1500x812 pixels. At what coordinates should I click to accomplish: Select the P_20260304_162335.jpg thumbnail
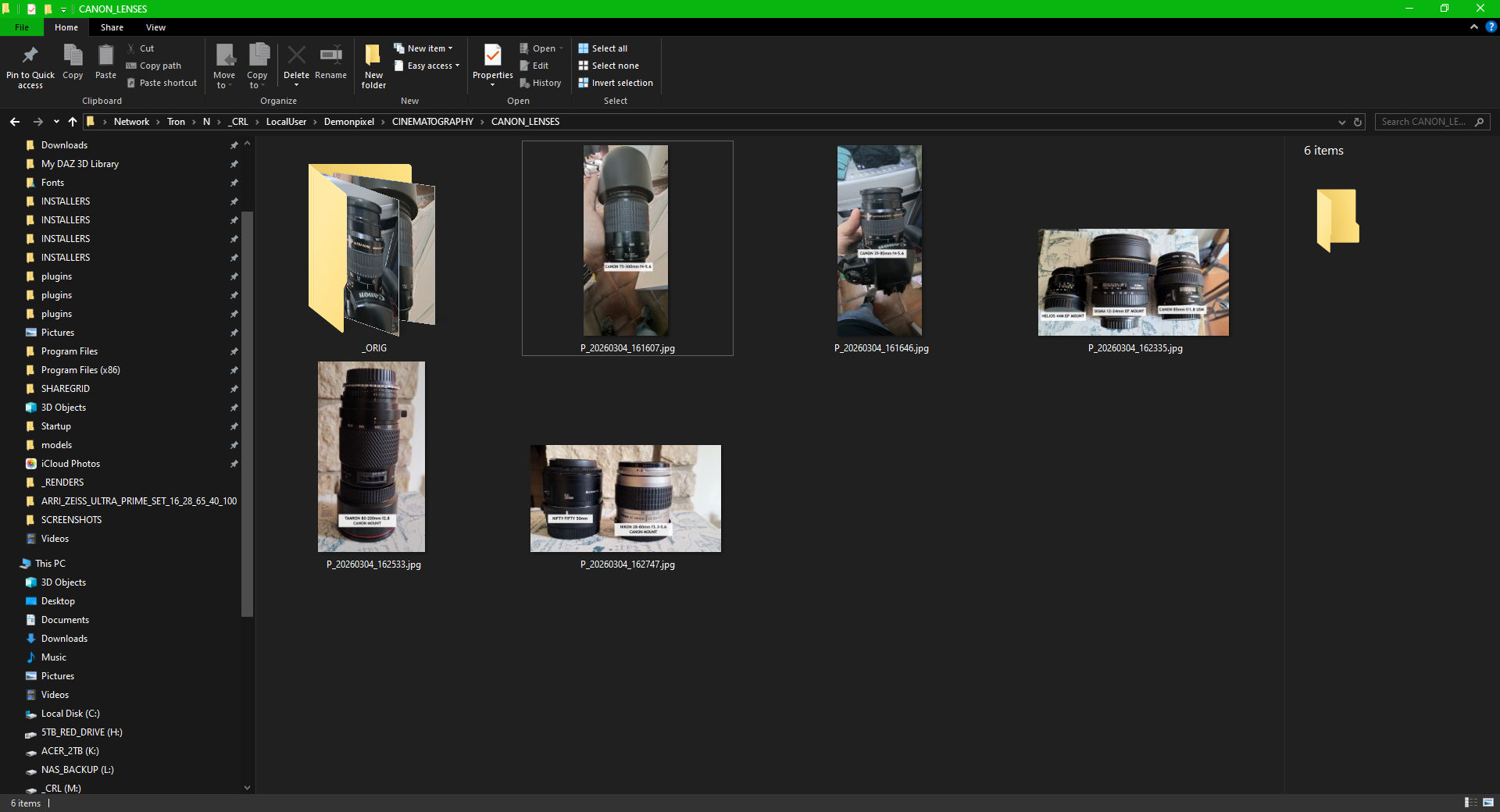pos(1133,283)
